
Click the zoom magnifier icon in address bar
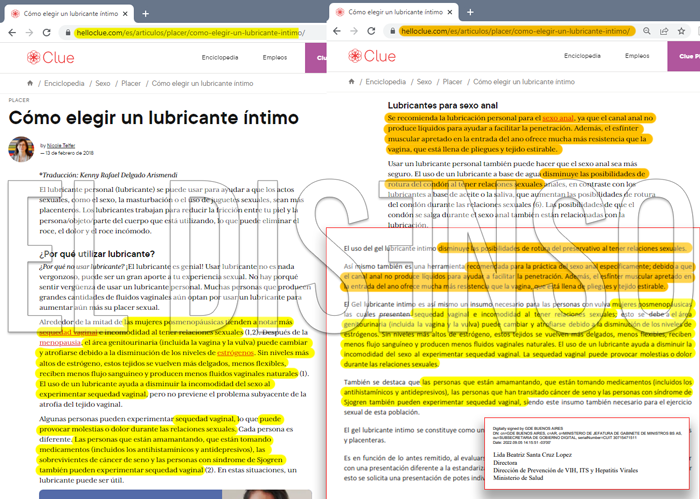point(646,31)
